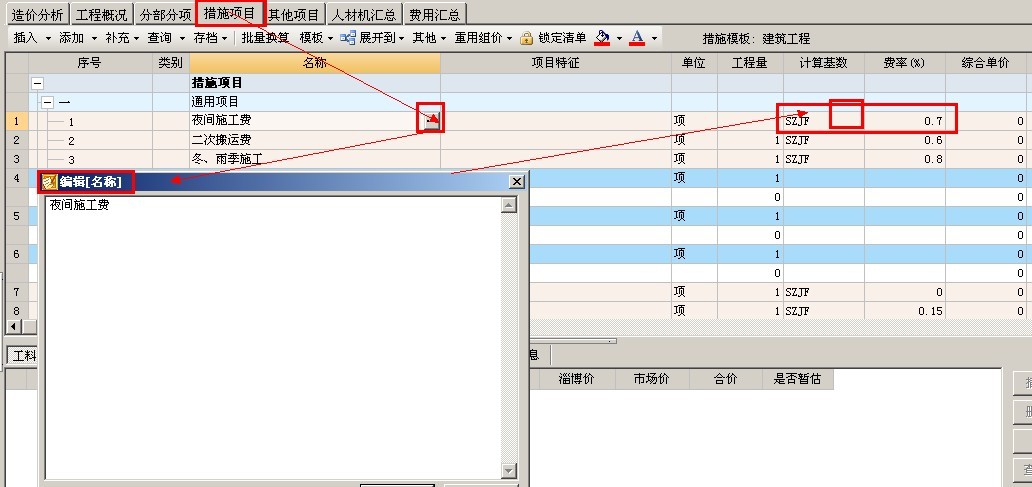Click the 批量换算 toolbar button
This screenshot has height=487, width=1032.
[x=265, y=38]
